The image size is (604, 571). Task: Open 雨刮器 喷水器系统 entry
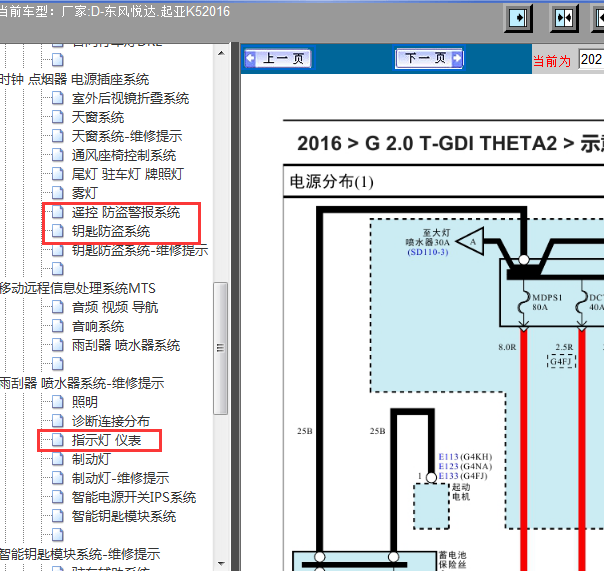coord(126,345)
